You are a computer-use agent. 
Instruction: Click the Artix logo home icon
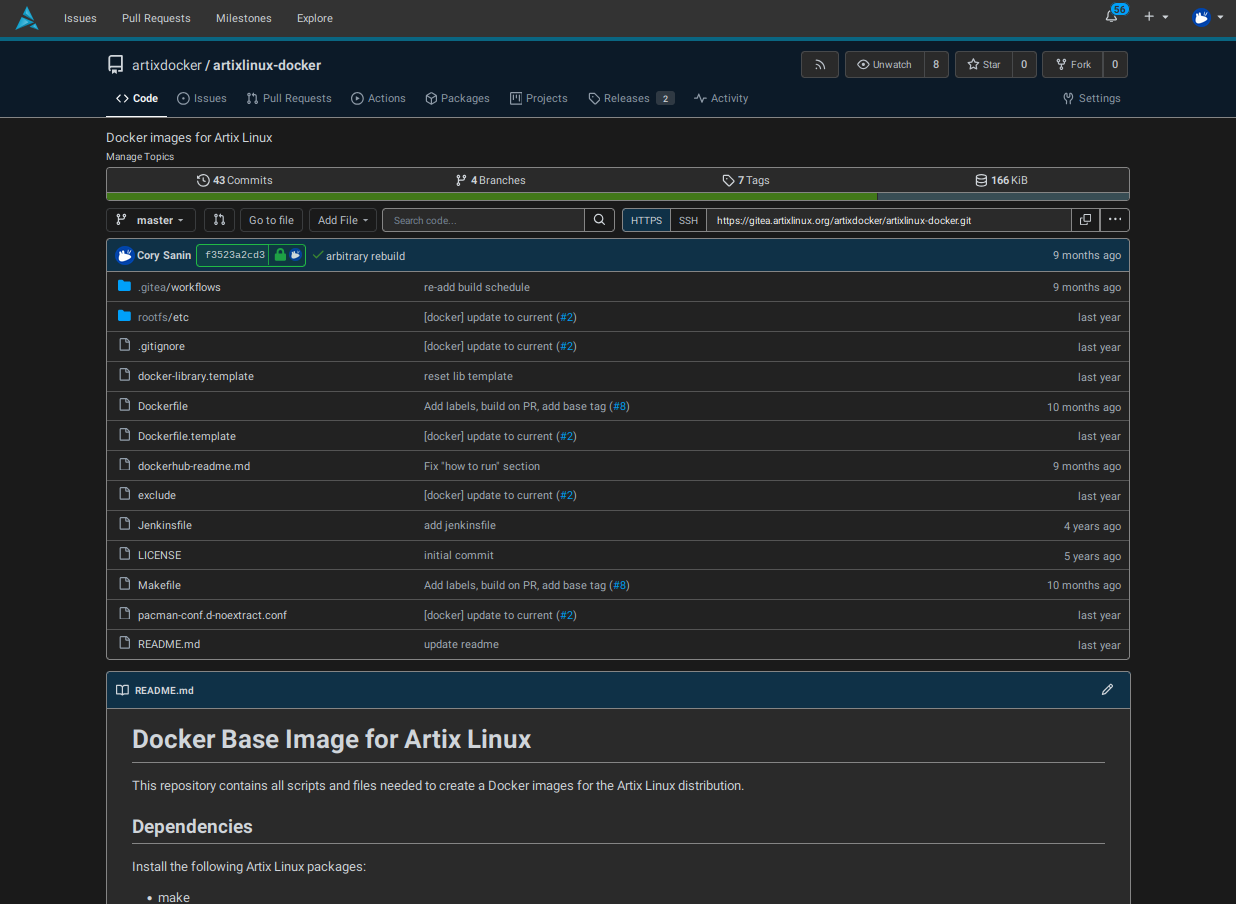click(27, 18)
